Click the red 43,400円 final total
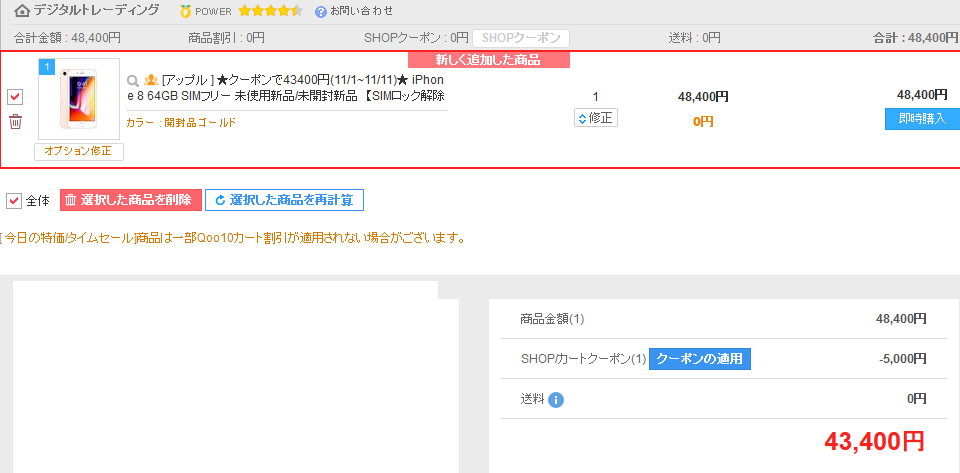The width and height of the screenshot is (960, 473). point(874,441)
